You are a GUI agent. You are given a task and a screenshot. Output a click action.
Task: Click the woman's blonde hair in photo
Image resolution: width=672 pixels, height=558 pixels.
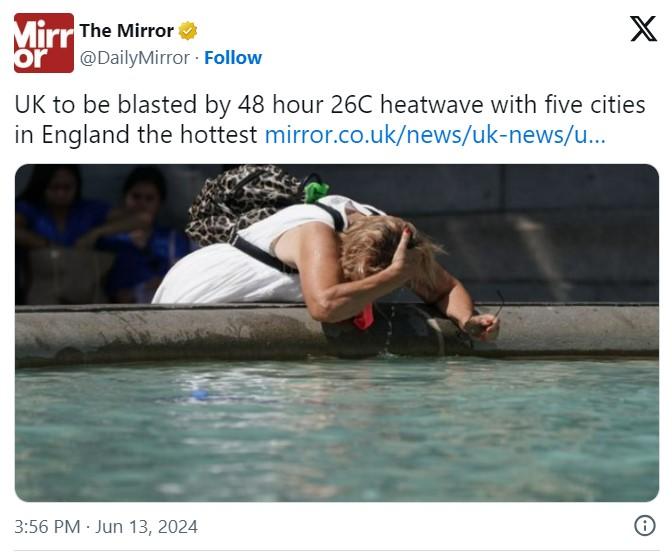pos(386,249)
